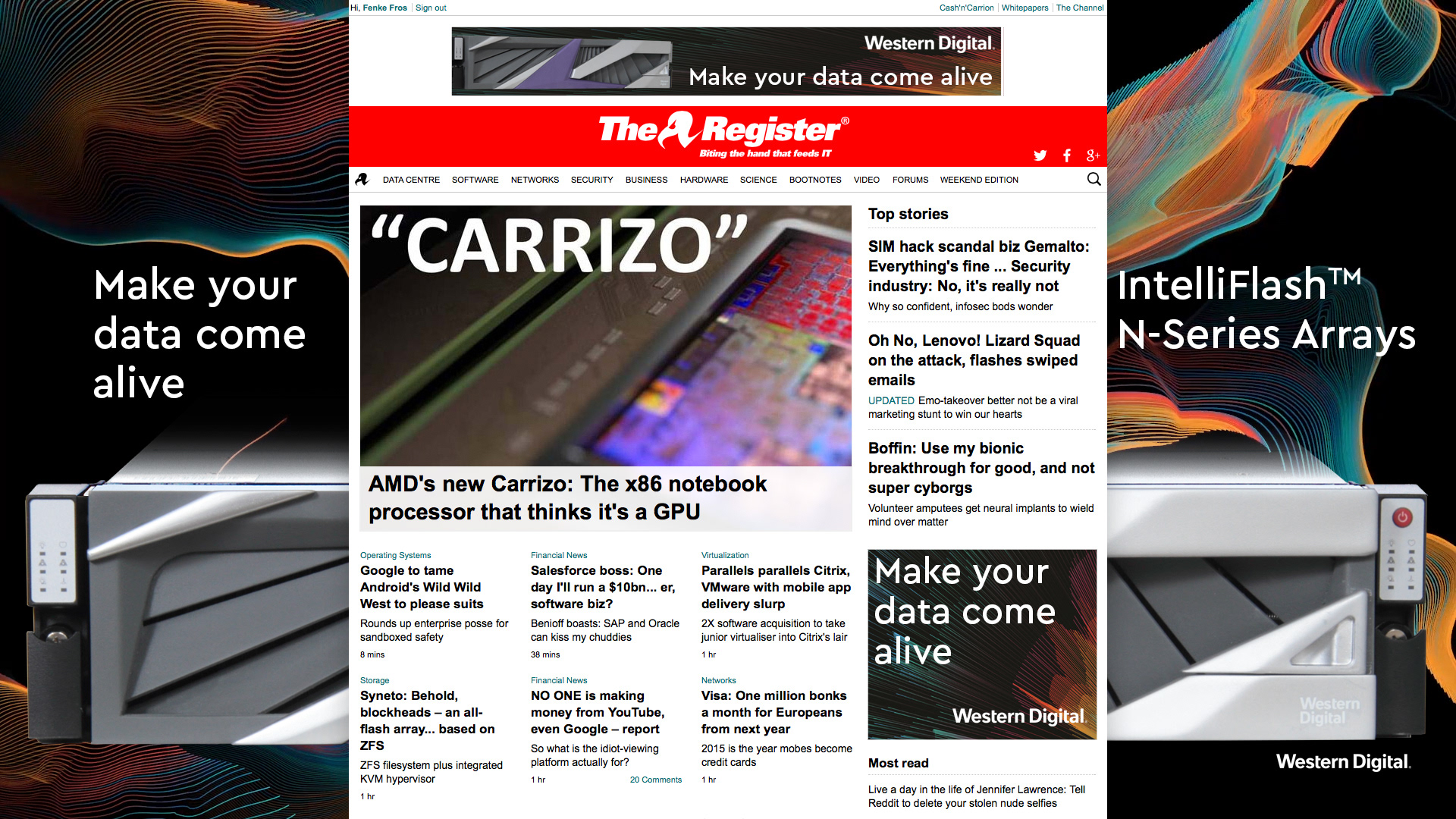Click the Google Plus icon
The width and height of the screenshot is (1456, 819).
coord(1093,155)
